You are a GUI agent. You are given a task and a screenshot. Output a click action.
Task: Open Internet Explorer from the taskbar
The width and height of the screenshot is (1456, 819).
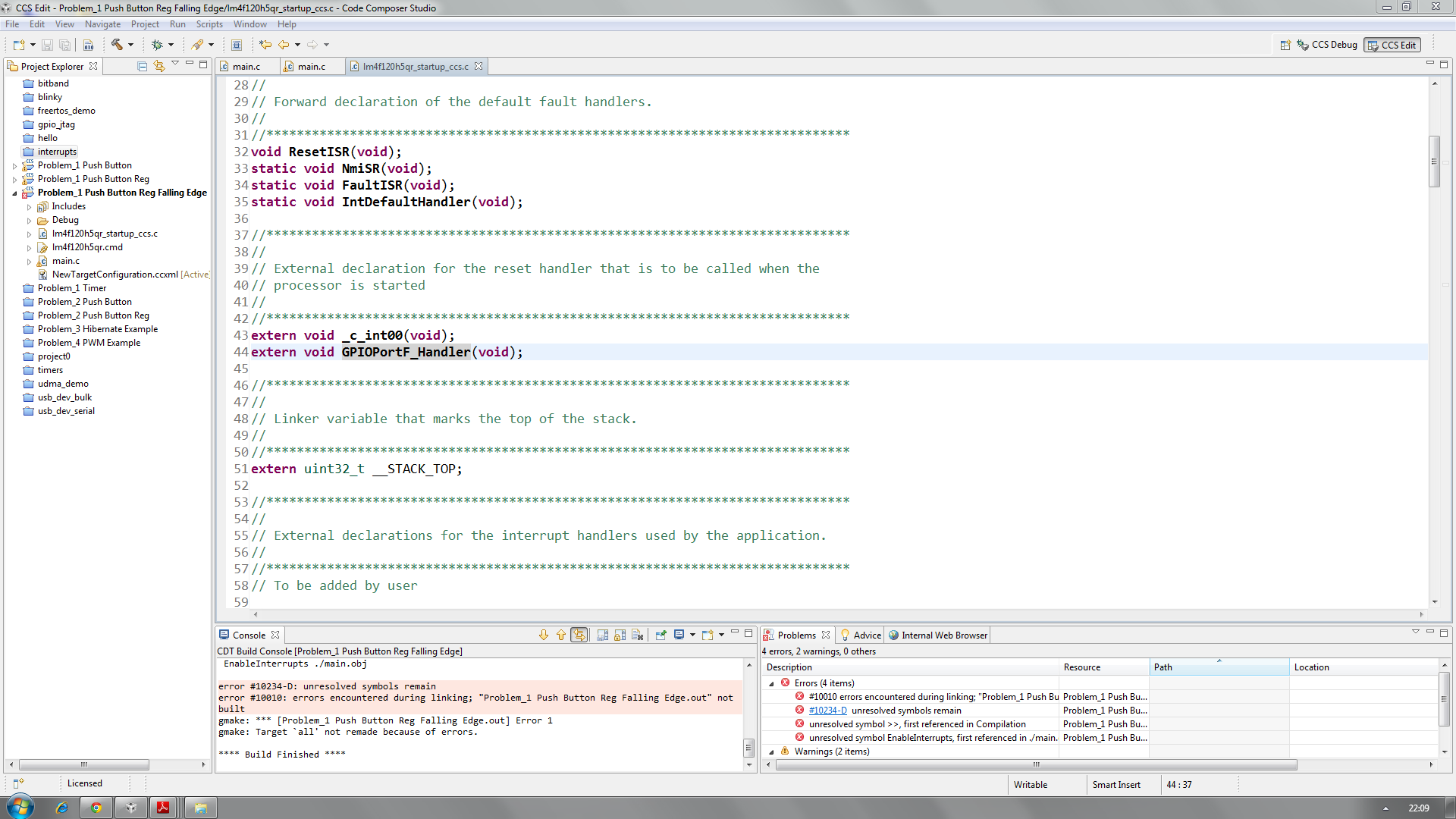(x=61, y=808)
